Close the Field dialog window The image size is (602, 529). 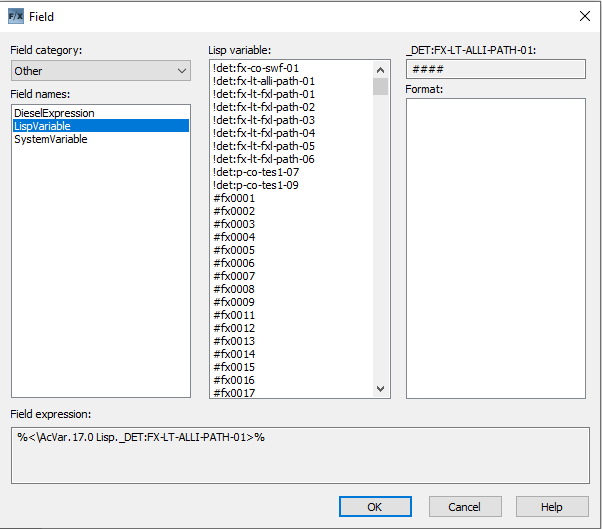[x=585, y=16]
